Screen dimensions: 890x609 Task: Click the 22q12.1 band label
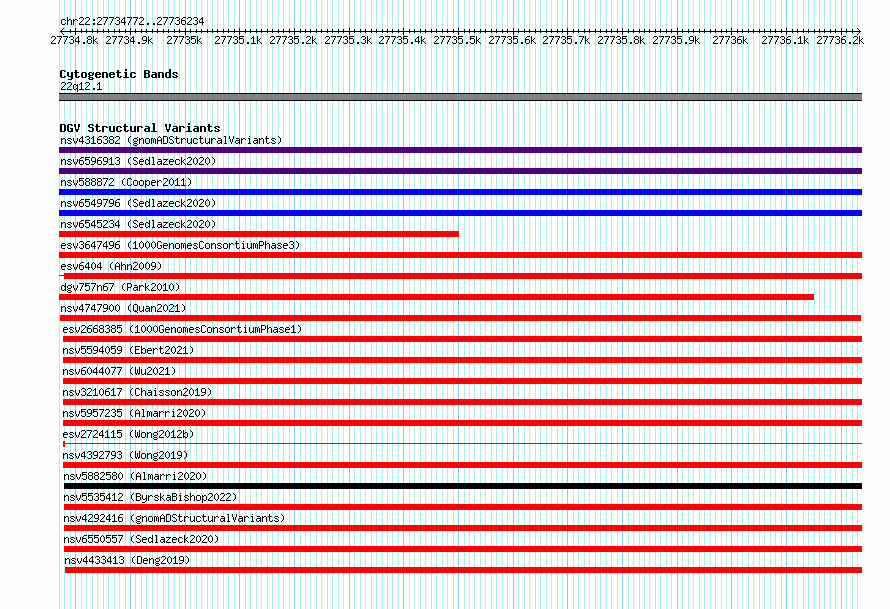point(81,86)
